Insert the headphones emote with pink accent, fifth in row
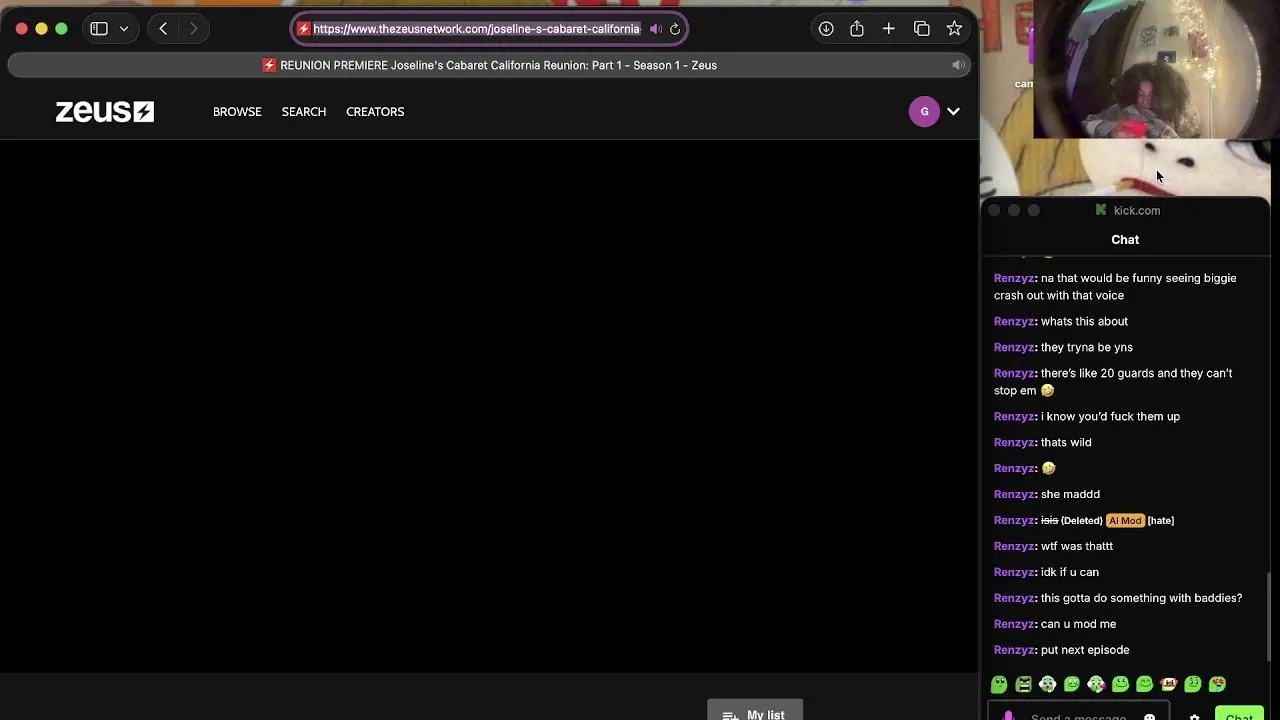1280x720 pixels. [1096, 684]
